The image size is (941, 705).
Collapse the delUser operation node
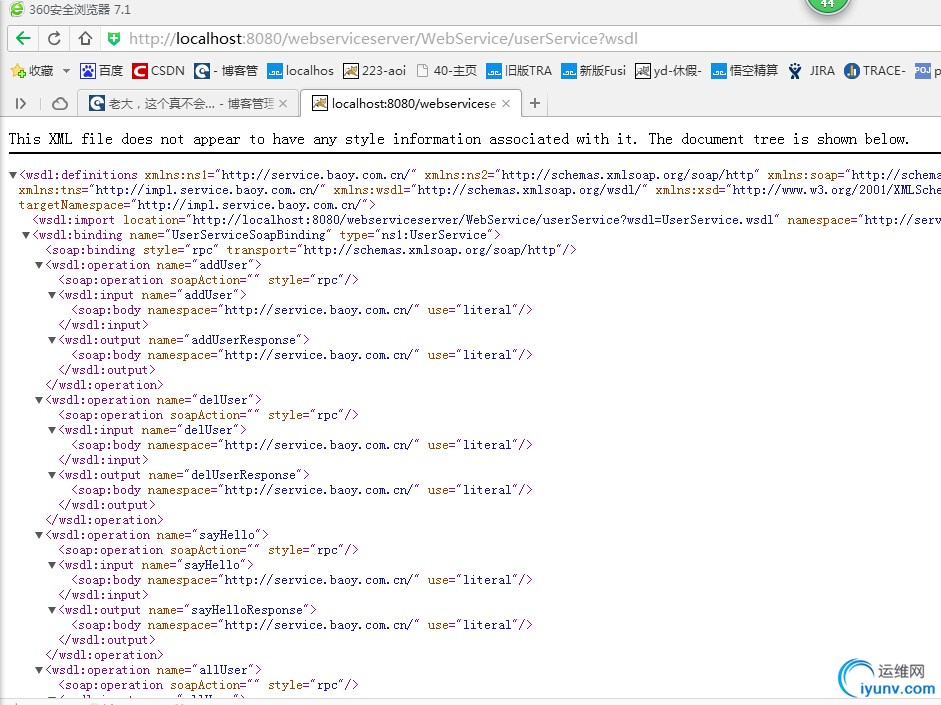(x=39, y=400)
